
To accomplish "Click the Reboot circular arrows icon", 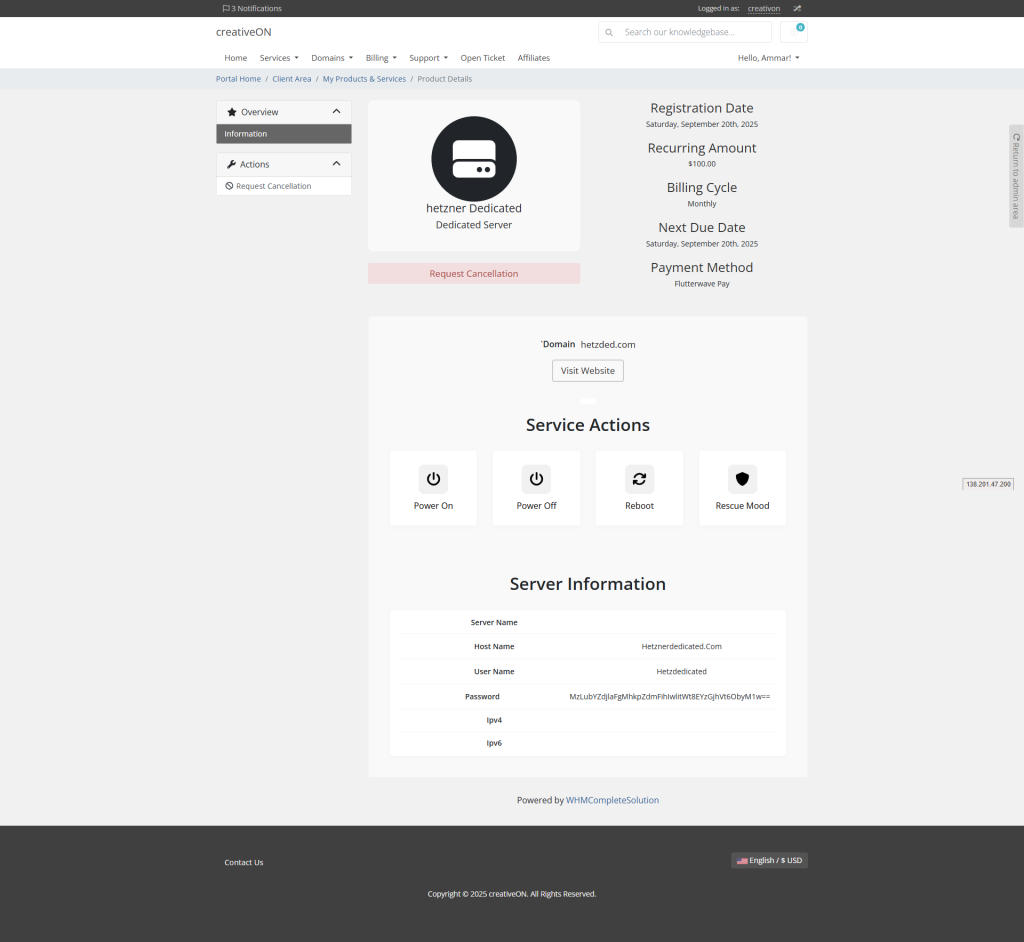I will (639, 479).
